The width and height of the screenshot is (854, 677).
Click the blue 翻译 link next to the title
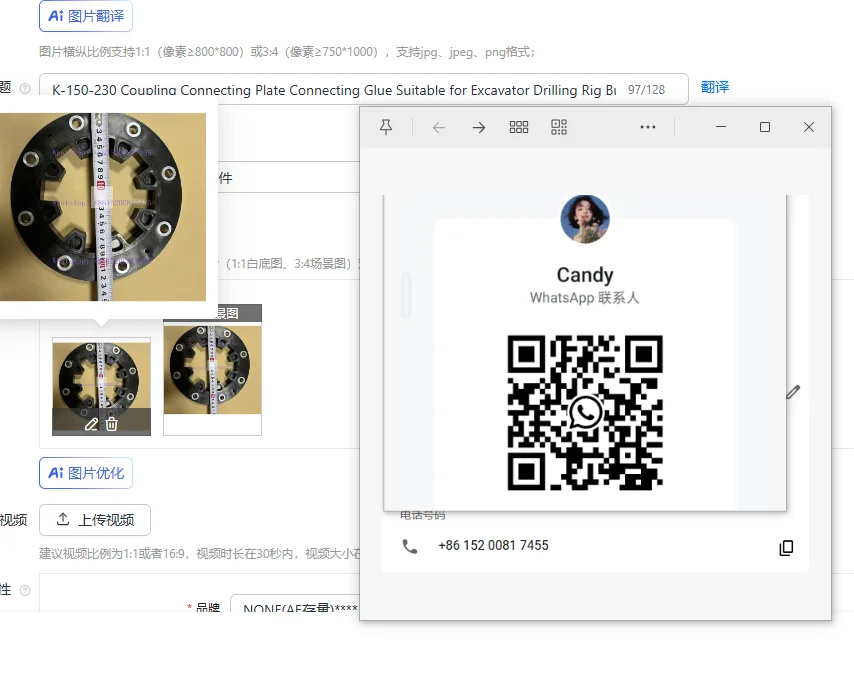coord(715,87)
